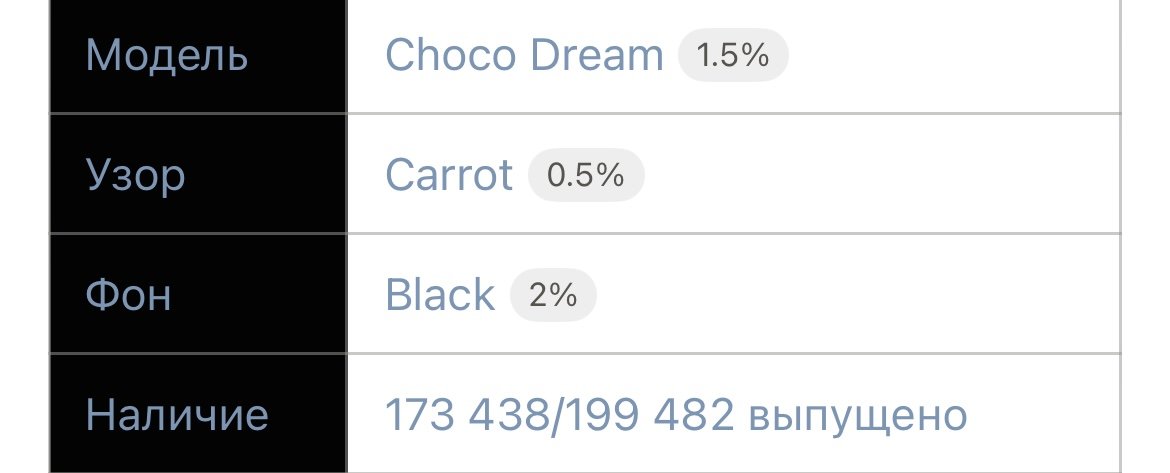Click blank space in the Choco Dream row
The height and width of the screenshot is (473, 1170).
point(955,55)
